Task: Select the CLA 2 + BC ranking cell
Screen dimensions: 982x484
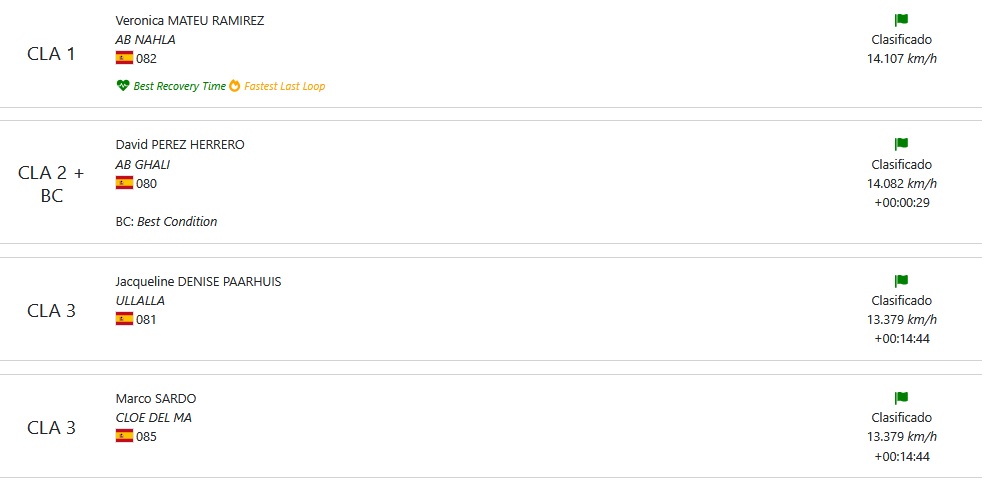Action: tap(51, 184)
